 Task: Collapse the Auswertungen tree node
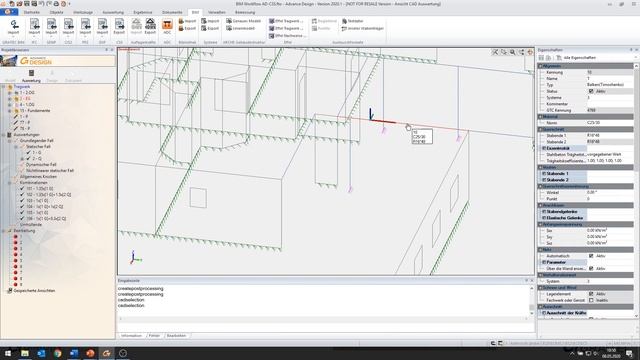[x=4, y=135]
